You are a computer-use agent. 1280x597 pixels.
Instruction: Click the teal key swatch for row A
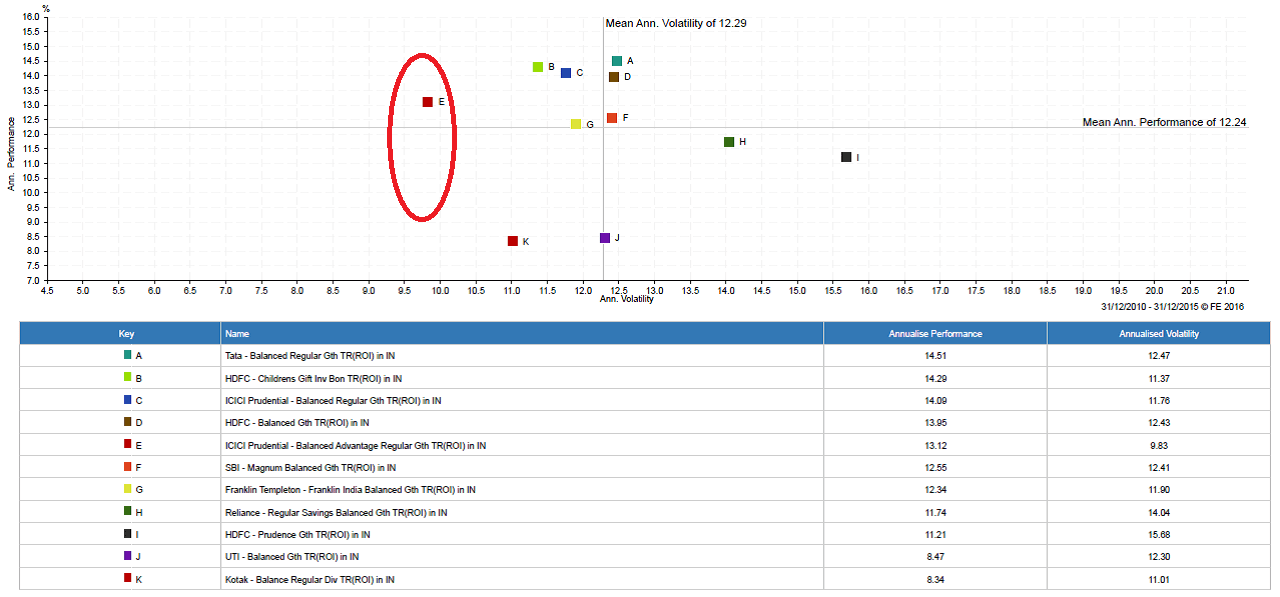pos(127,355)
